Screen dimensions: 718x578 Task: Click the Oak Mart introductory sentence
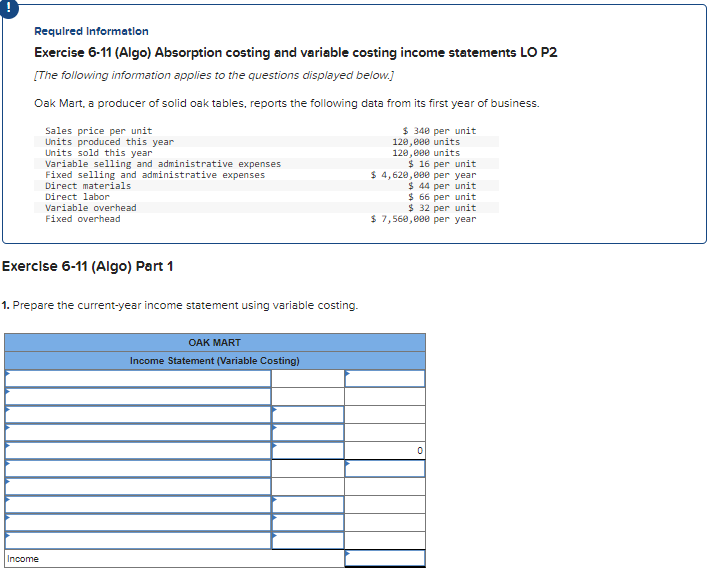(x=287, y=104)
